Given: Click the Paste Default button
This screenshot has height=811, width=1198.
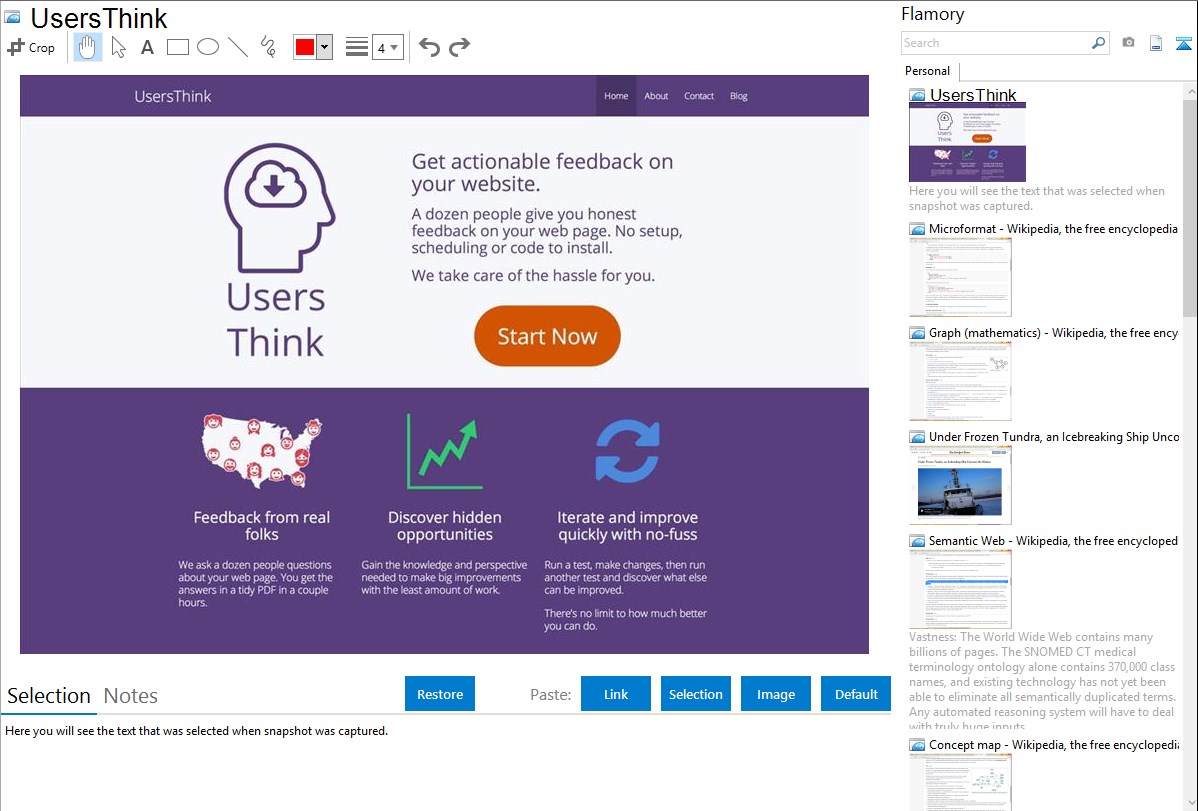Looking at the screenshot, I should [856, 694].
